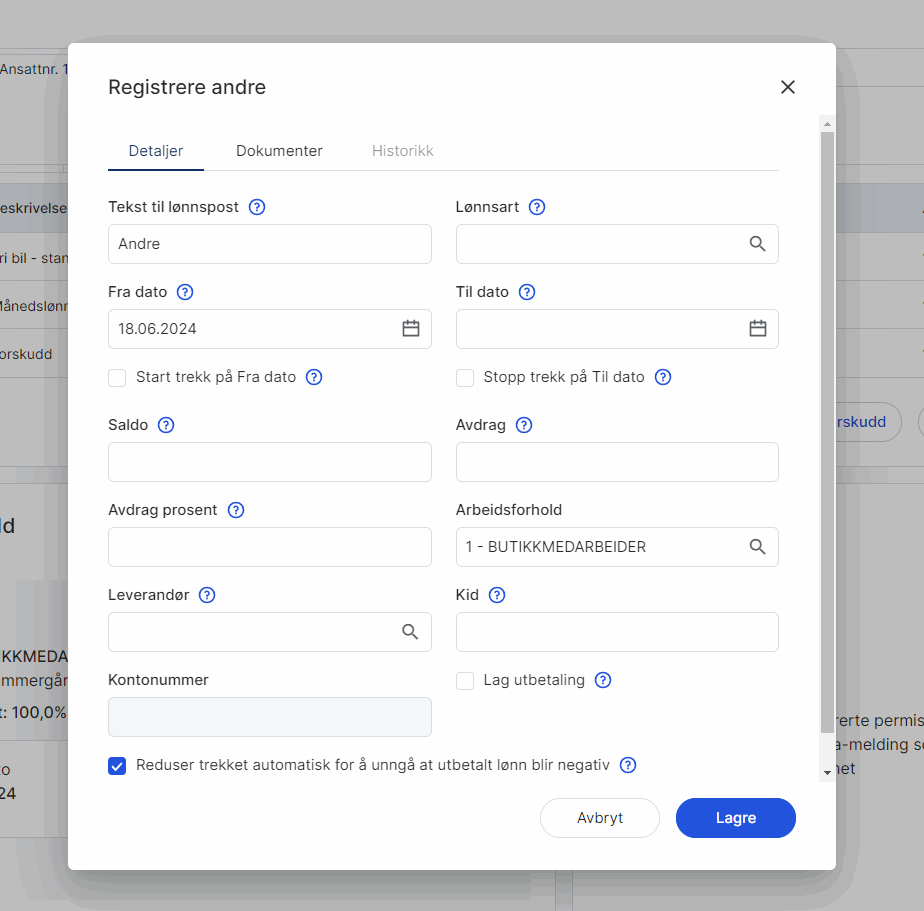Enable Stopp trekk på Til dato checkbox
Screen dimensions: 924x911
465,378
